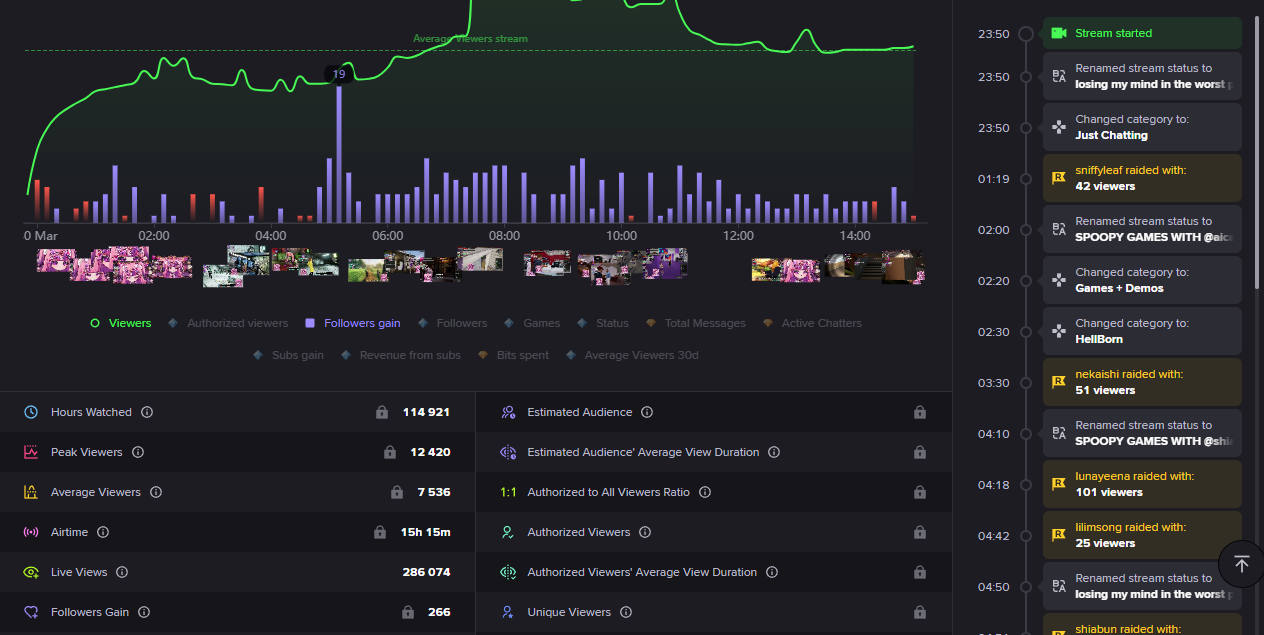Toggle the Total Messages chart series
The image size is (1264, 635).
pyautogui.click(x=696, y=323)
